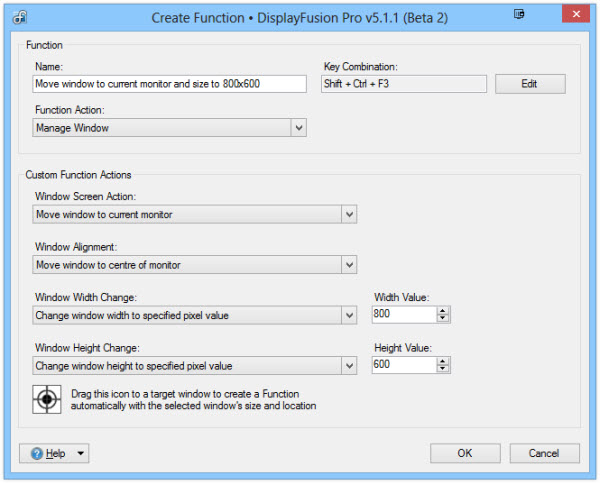Expand the Window Height Change dropdown
The image size is (600, 483).
click(349, 366)
